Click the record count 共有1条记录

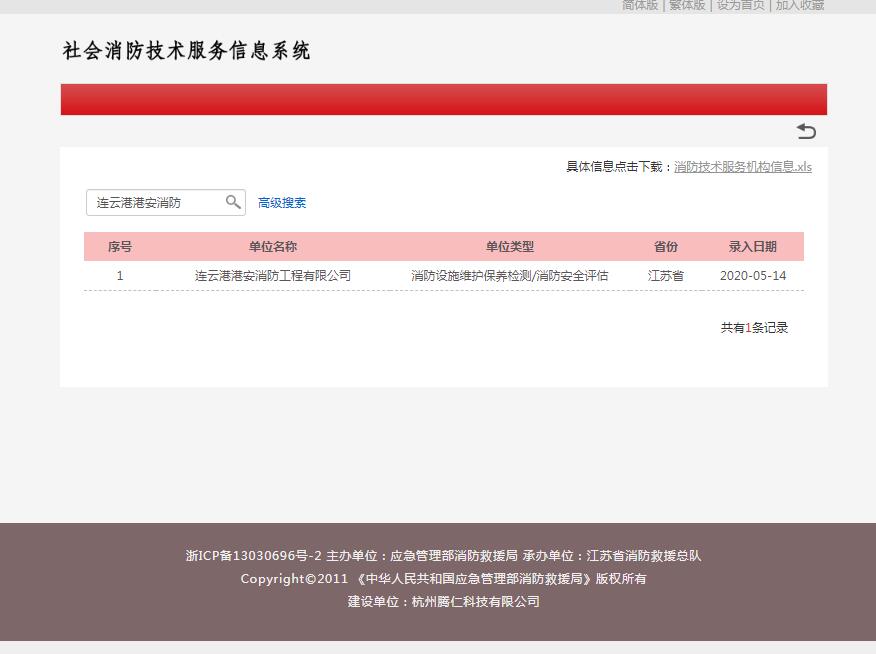(x=751, y=327)
